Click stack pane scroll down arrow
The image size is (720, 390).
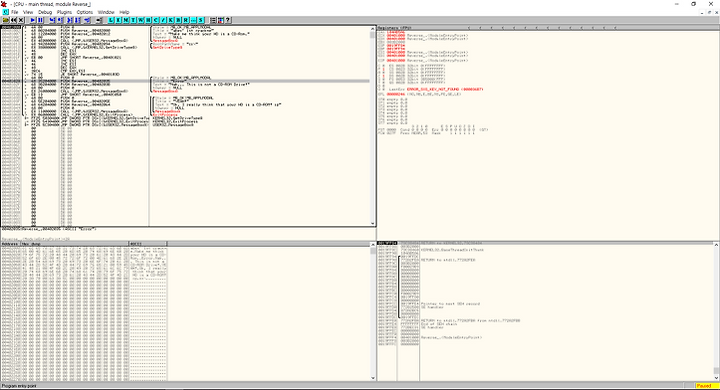716,378
